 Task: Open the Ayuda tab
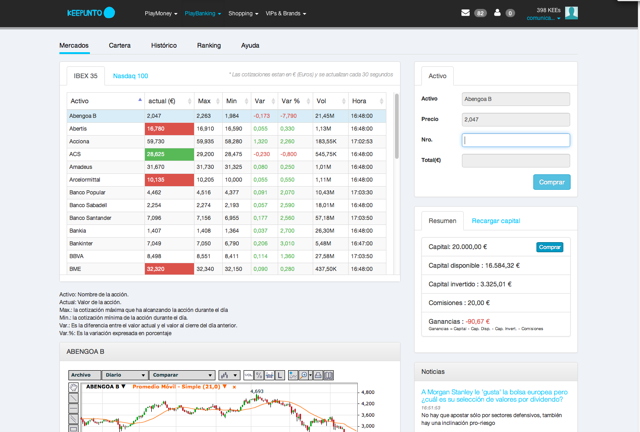coord(250,45)
